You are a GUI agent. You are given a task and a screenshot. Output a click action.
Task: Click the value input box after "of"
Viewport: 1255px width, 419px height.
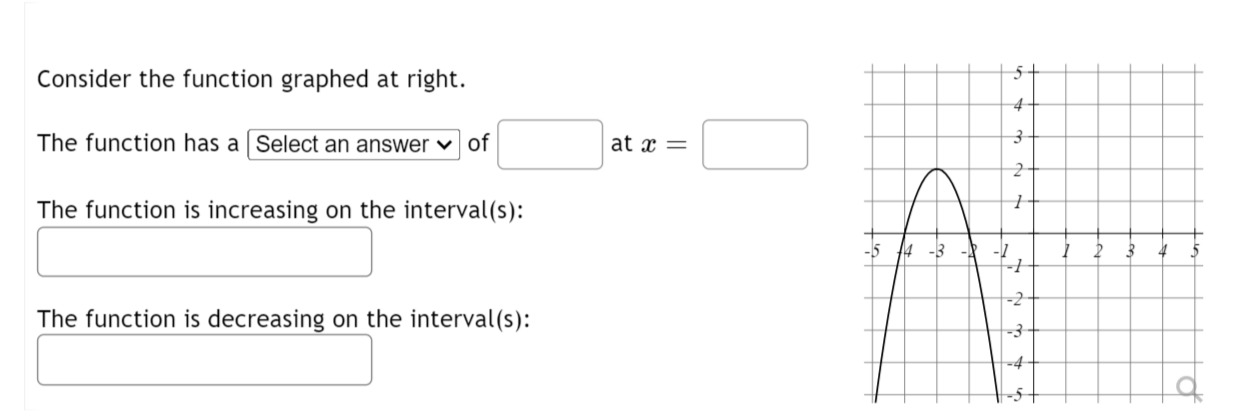coord(550,145)
